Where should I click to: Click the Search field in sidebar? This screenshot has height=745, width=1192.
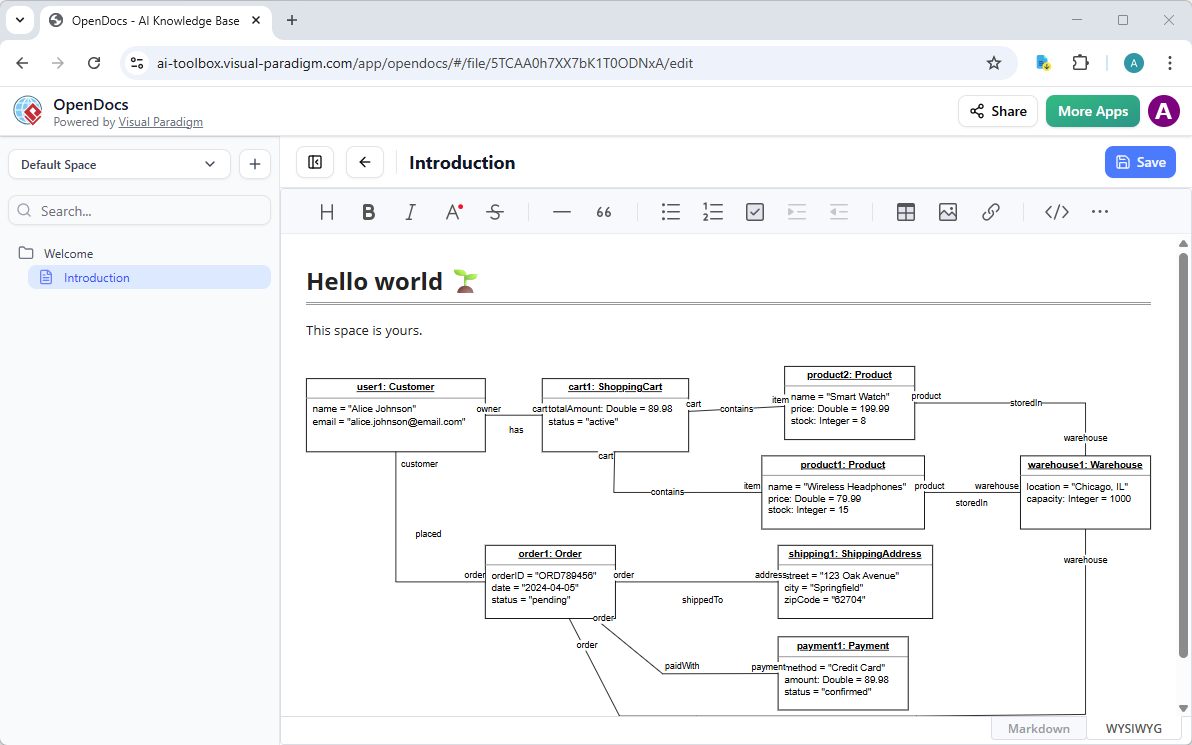click(139, 210)
